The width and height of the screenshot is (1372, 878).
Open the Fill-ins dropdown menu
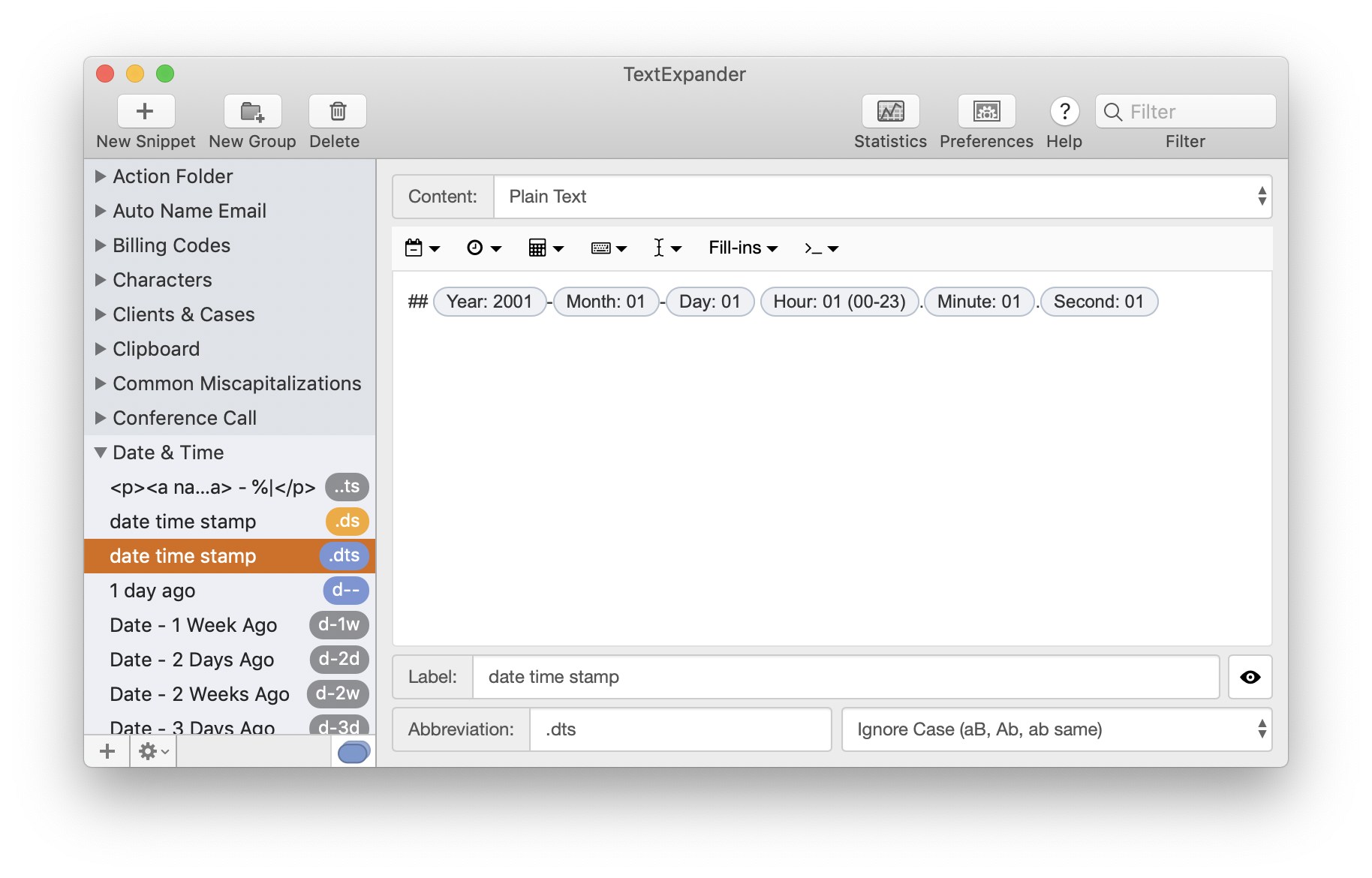[743, 248]
